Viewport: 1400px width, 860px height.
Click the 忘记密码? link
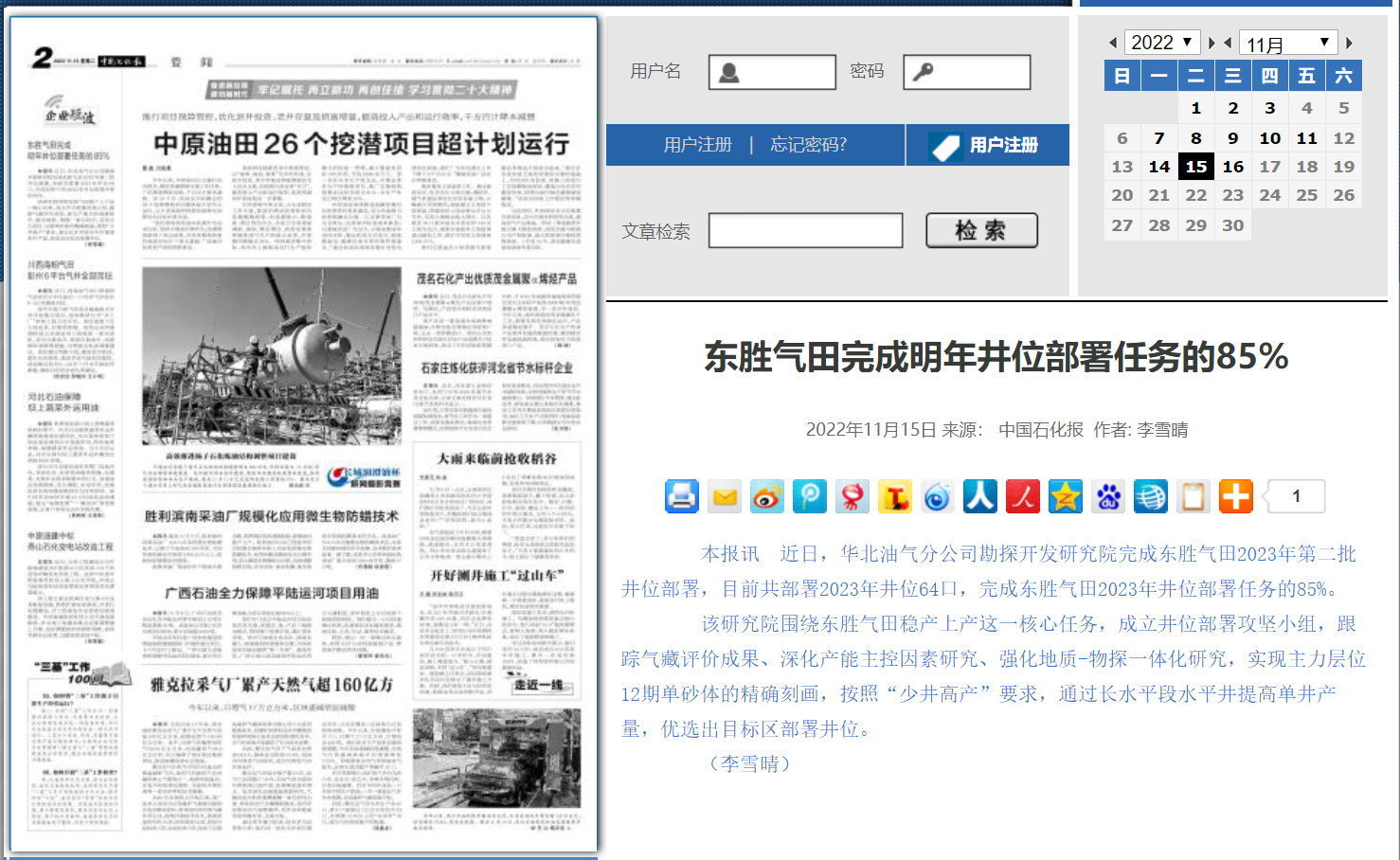(808, 145)
